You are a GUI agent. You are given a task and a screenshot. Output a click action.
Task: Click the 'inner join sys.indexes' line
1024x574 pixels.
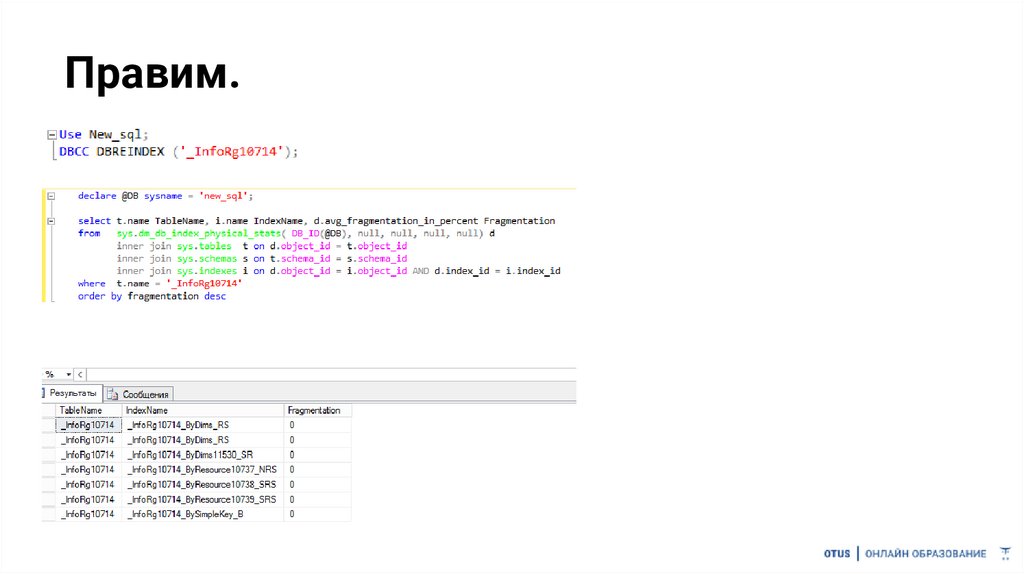[x=338, y=271]
